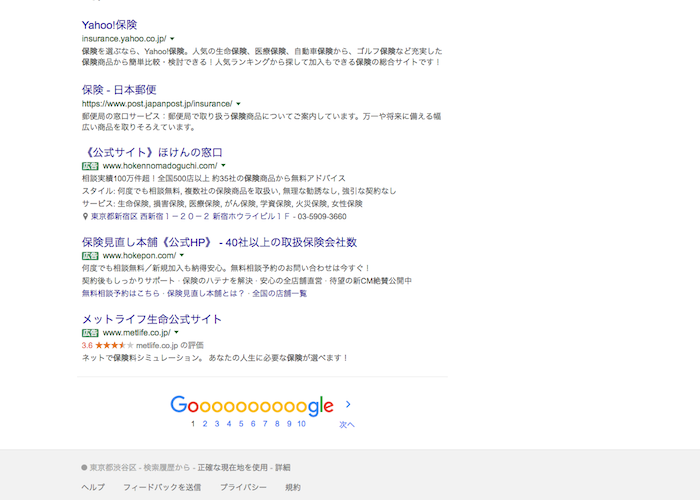Jump to results page 10
This screenshot has width=700, height=500.
[x=301, y=424]
